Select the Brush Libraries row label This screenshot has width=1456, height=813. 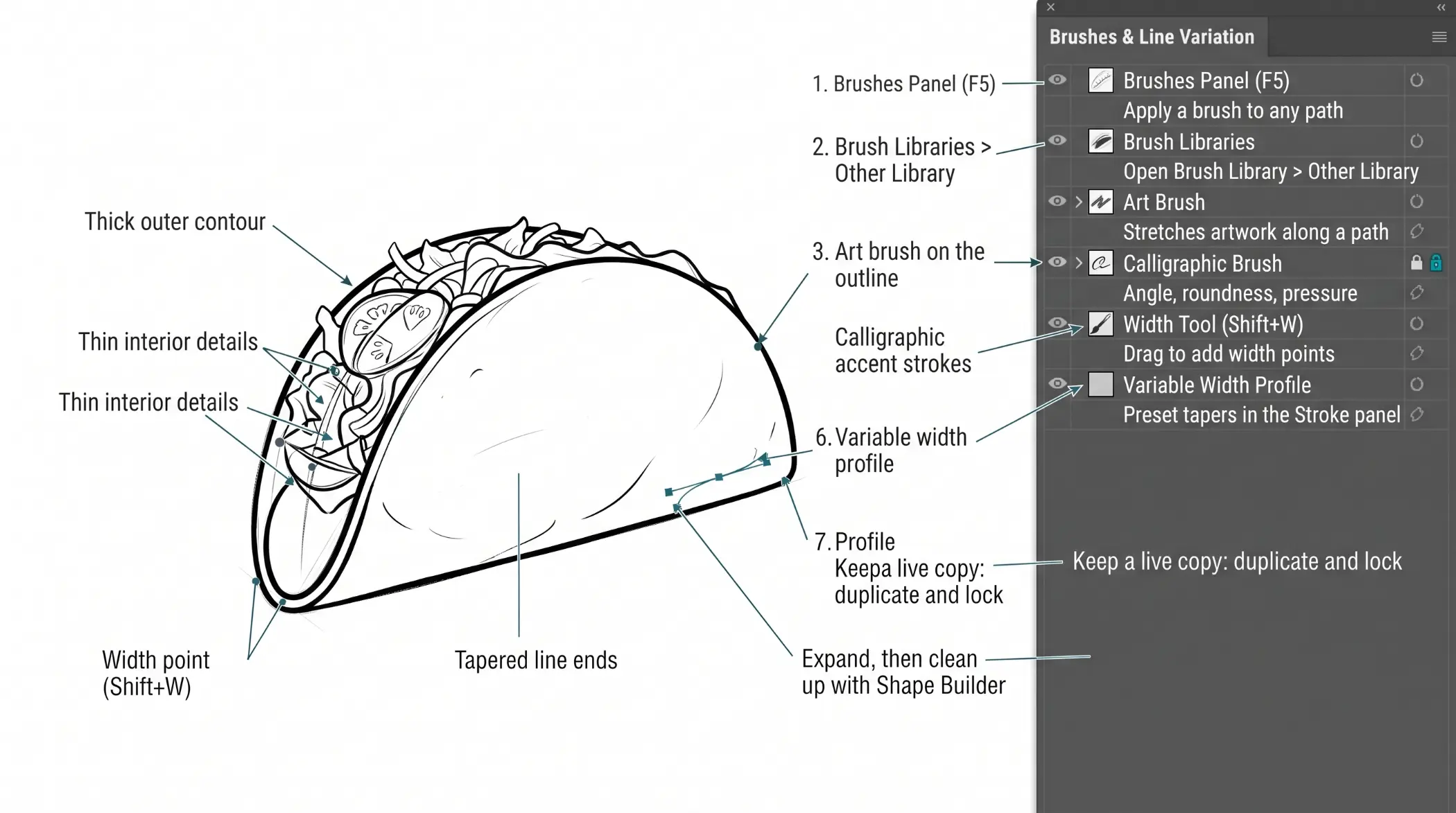(1188, 142)
